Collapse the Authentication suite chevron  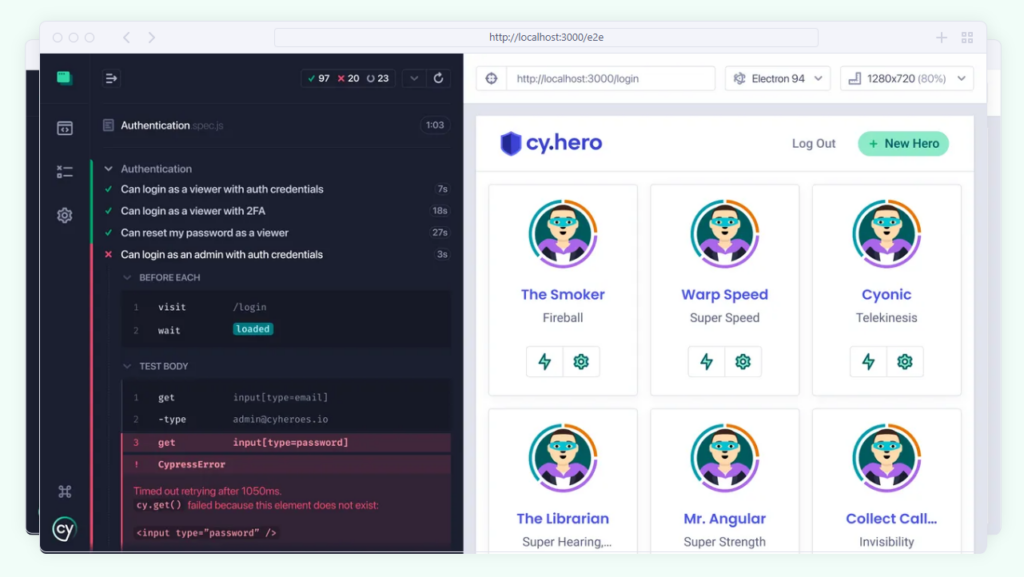108,169
